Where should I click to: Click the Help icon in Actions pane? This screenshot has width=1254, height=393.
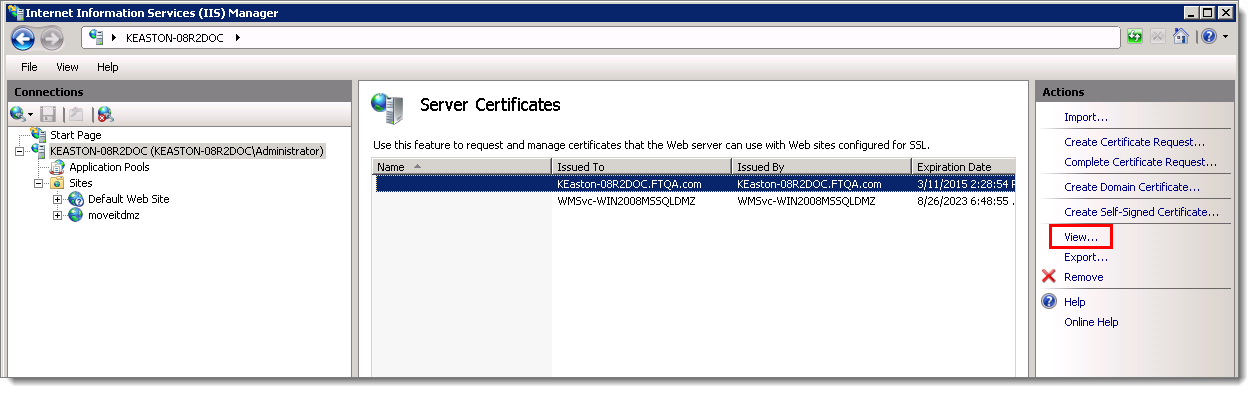pyautogui.click(x=1049, y=302)
